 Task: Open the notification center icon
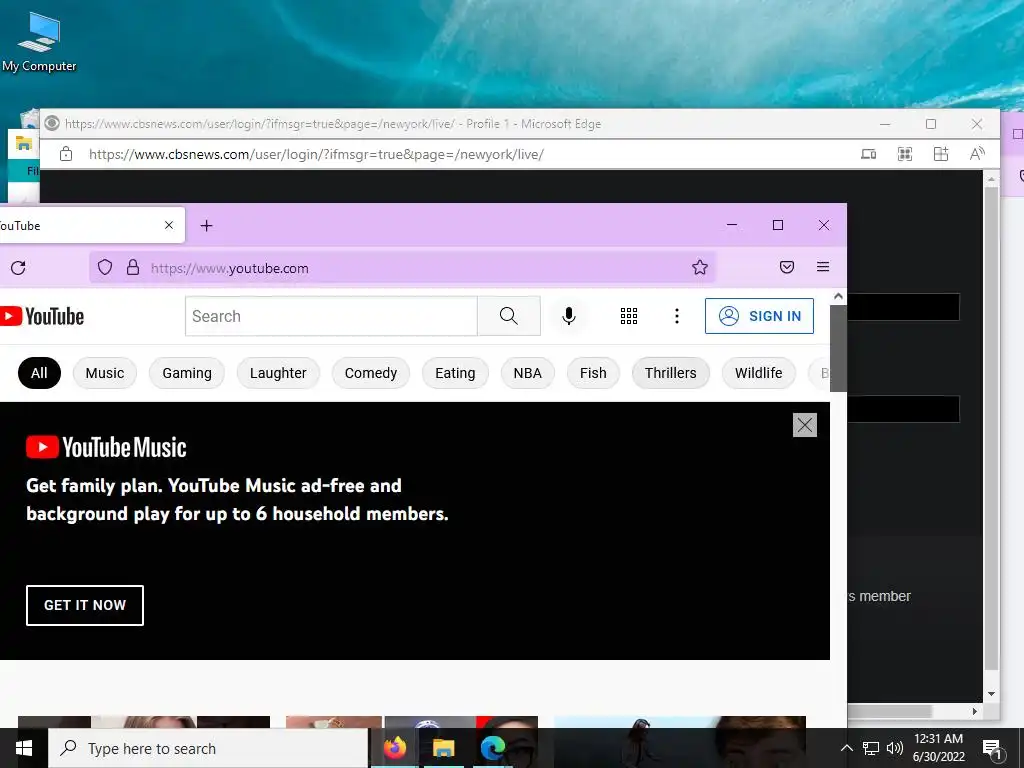(x=992, y=748)
